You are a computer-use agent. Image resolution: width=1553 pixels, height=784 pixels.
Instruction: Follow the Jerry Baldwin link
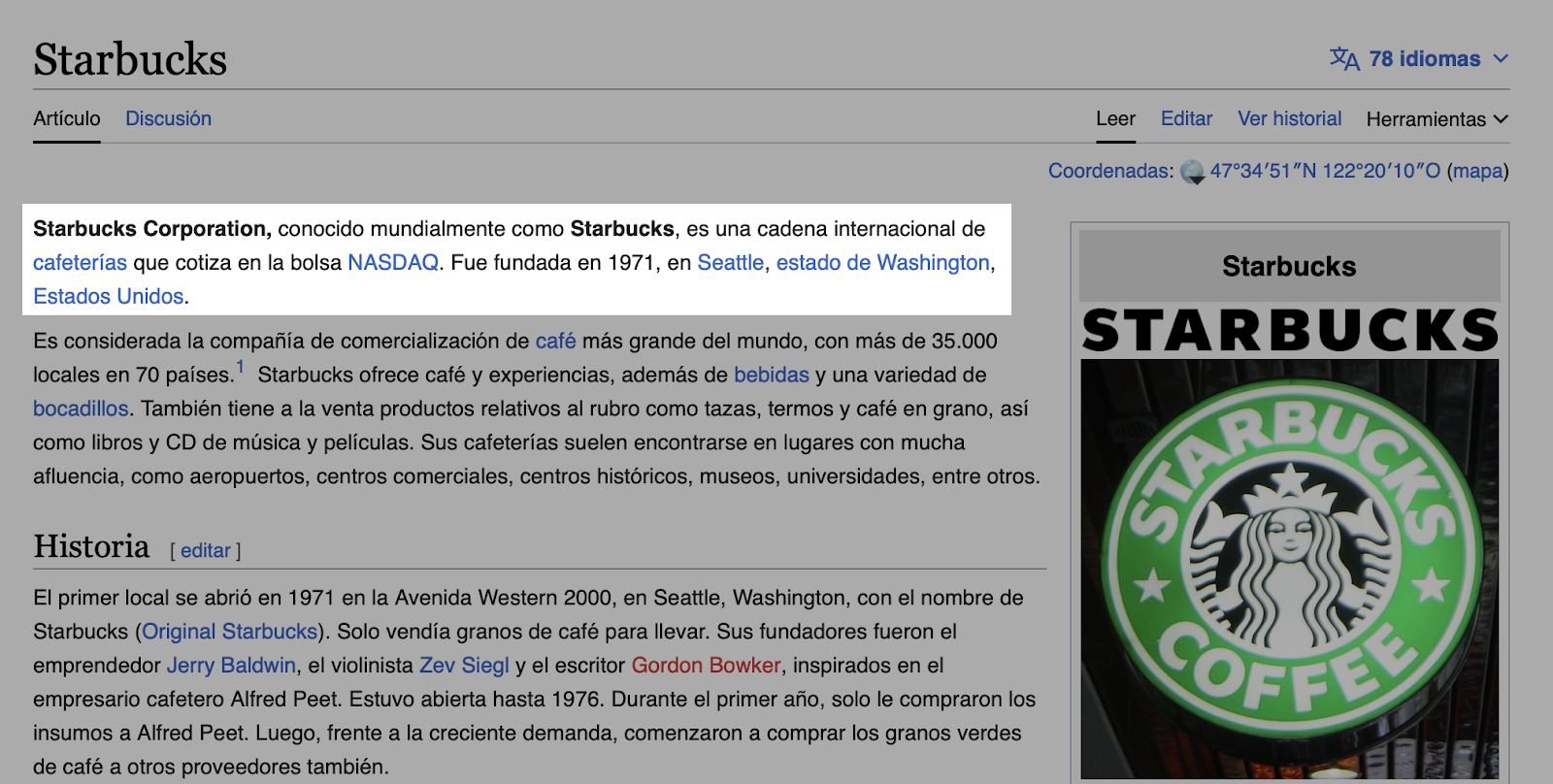pos(231,666)
